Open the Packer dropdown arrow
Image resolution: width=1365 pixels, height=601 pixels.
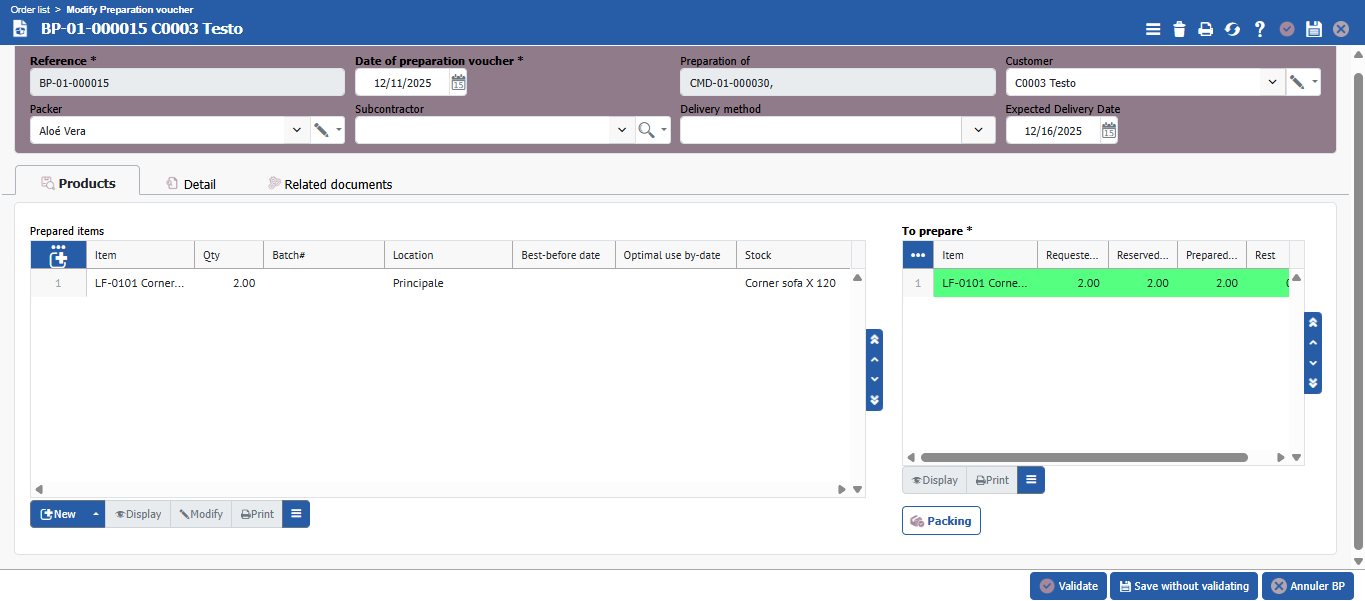[x=296, y=130]
